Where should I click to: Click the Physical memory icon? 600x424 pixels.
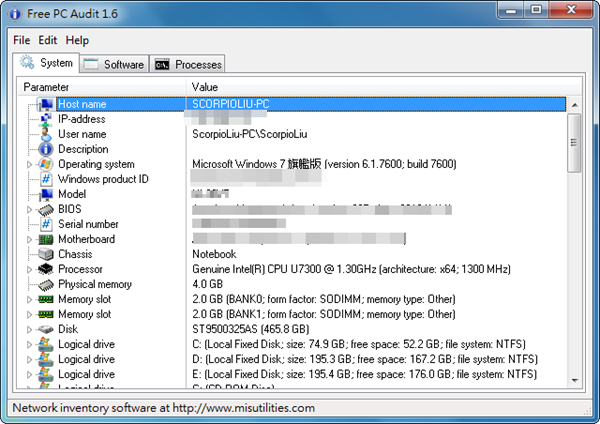tap(46, 284)
